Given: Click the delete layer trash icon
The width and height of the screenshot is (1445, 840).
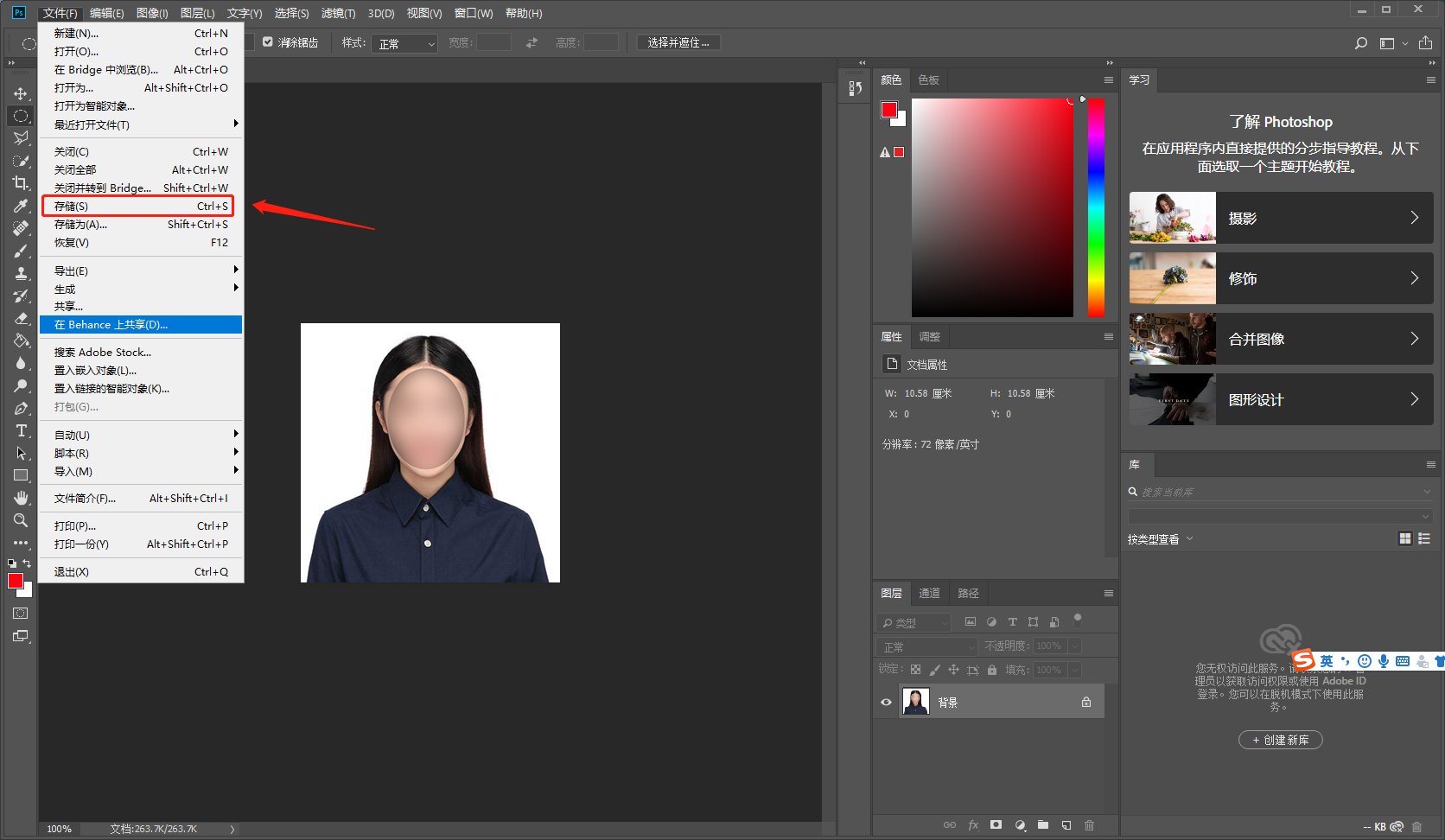Looking at the screenshot, I should pos(1089,825).
